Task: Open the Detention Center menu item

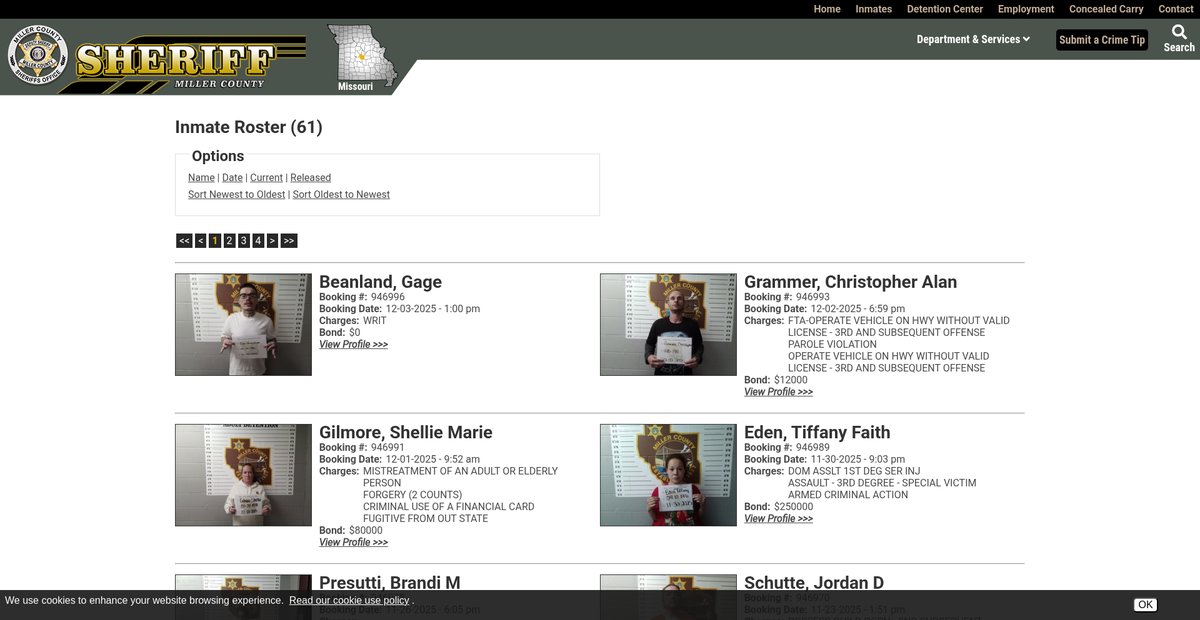Action: point(944,9)
